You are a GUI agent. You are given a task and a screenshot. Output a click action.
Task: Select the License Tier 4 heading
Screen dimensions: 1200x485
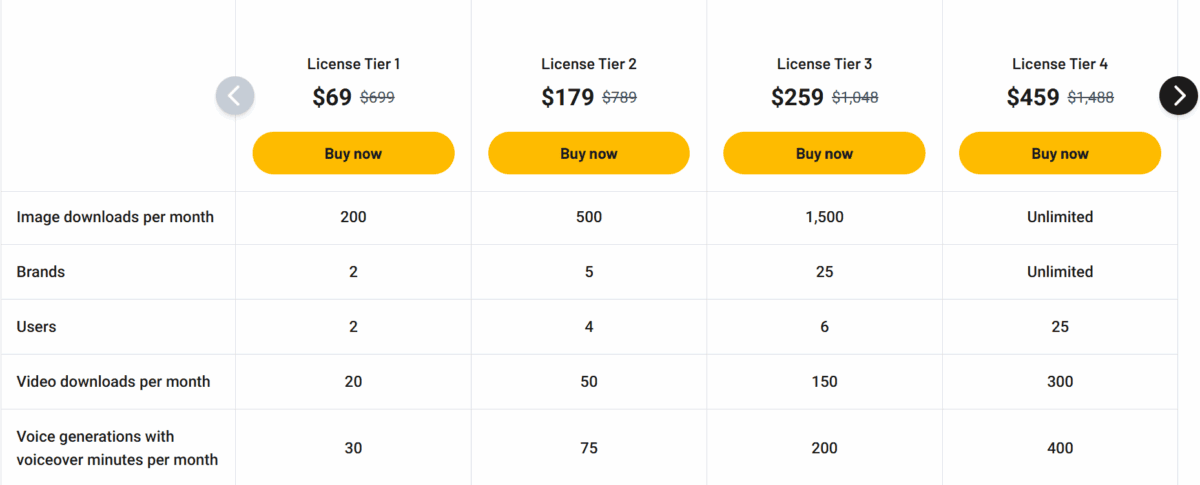[x=1060, y=64]
